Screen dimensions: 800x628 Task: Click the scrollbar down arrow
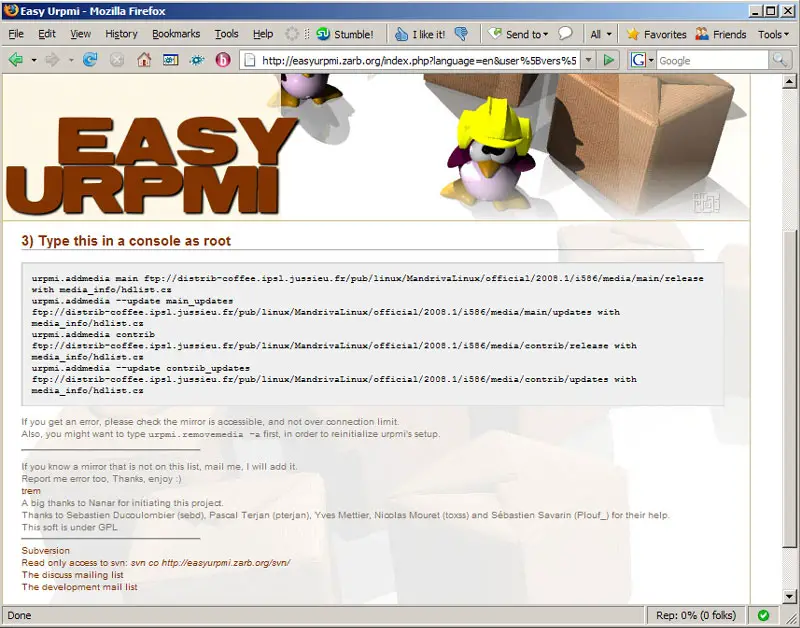tap(789, 595)
